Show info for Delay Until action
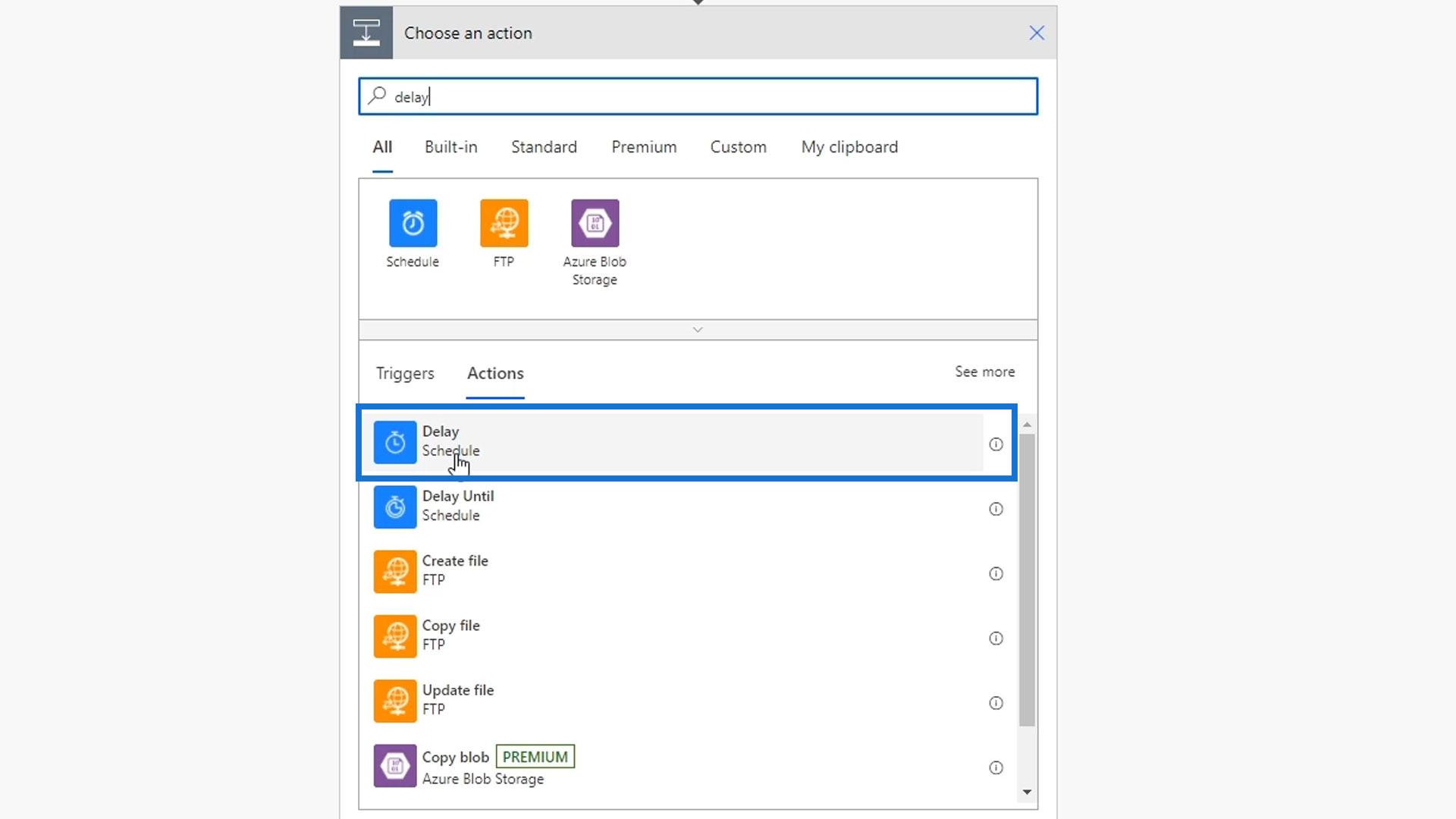1456x819 pixels. tap(996, 509)
